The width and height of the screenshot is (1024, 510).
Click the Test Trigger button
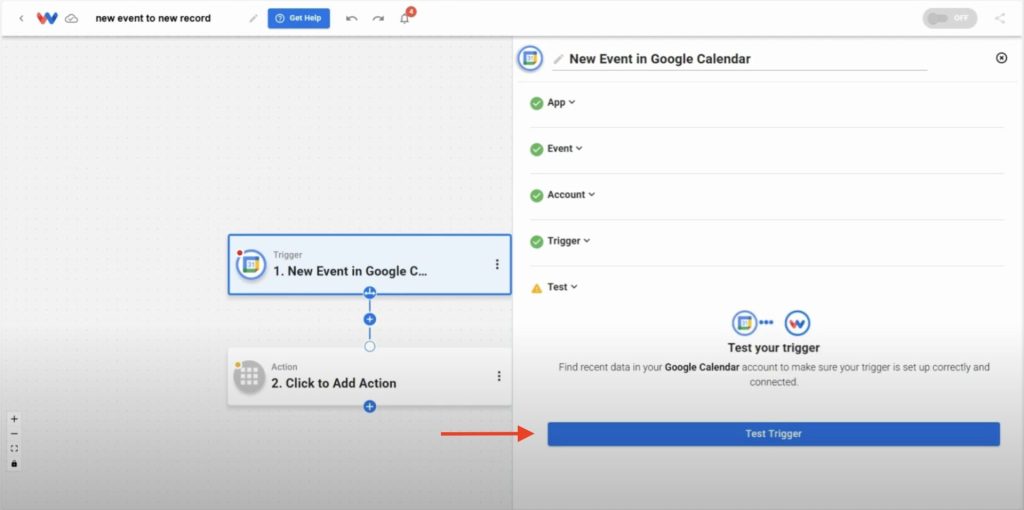[773, 434]
